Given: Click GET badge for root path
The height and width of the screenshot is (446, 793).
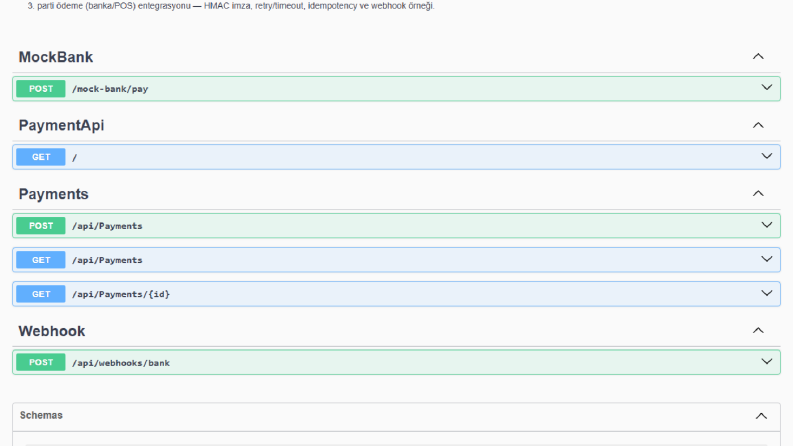Looking at the screenshot, I should pos(40,157).
